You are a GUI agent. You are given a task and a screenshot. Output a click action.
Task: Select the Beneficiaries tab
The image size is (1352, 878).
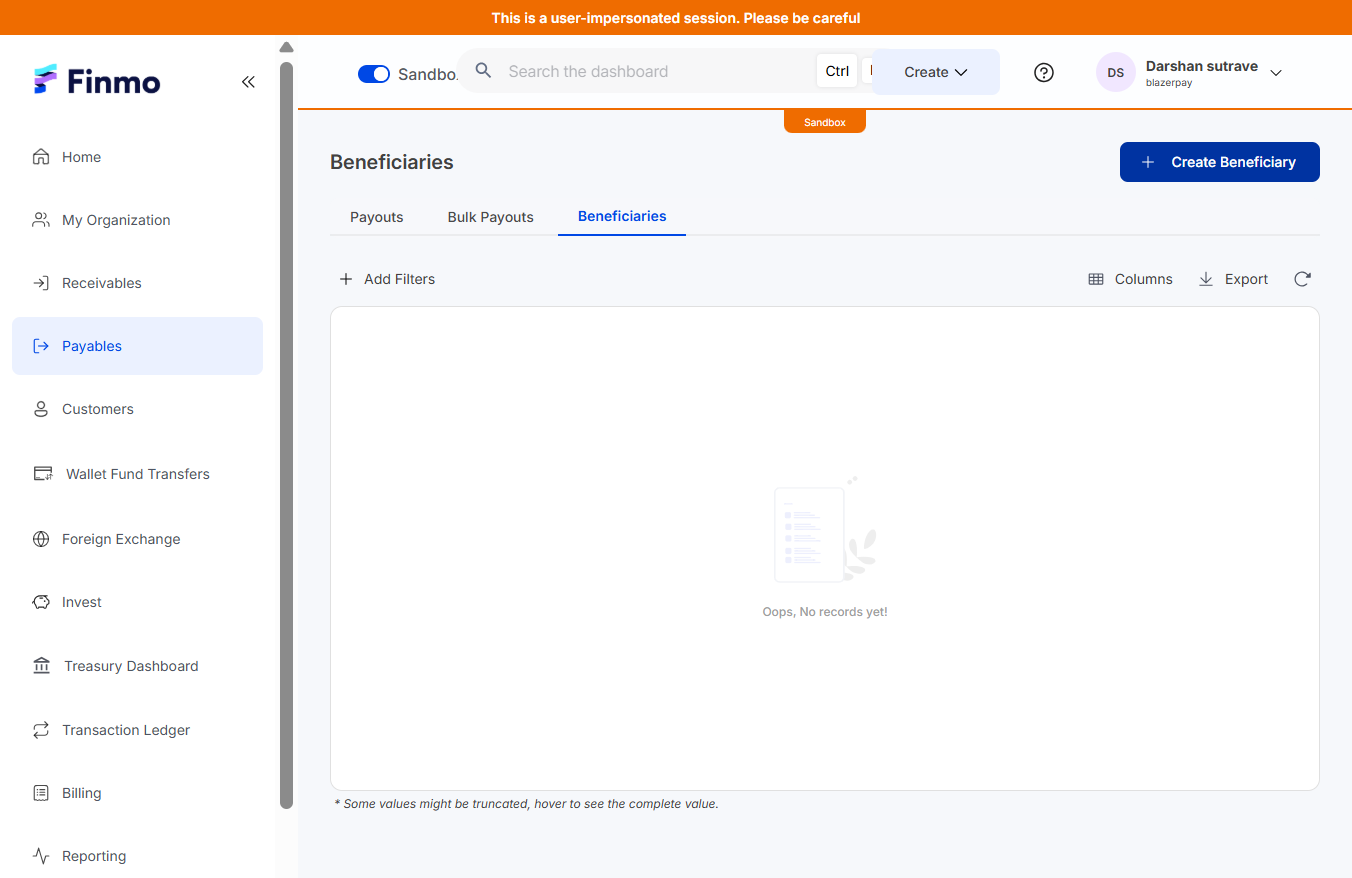[622, 216]
